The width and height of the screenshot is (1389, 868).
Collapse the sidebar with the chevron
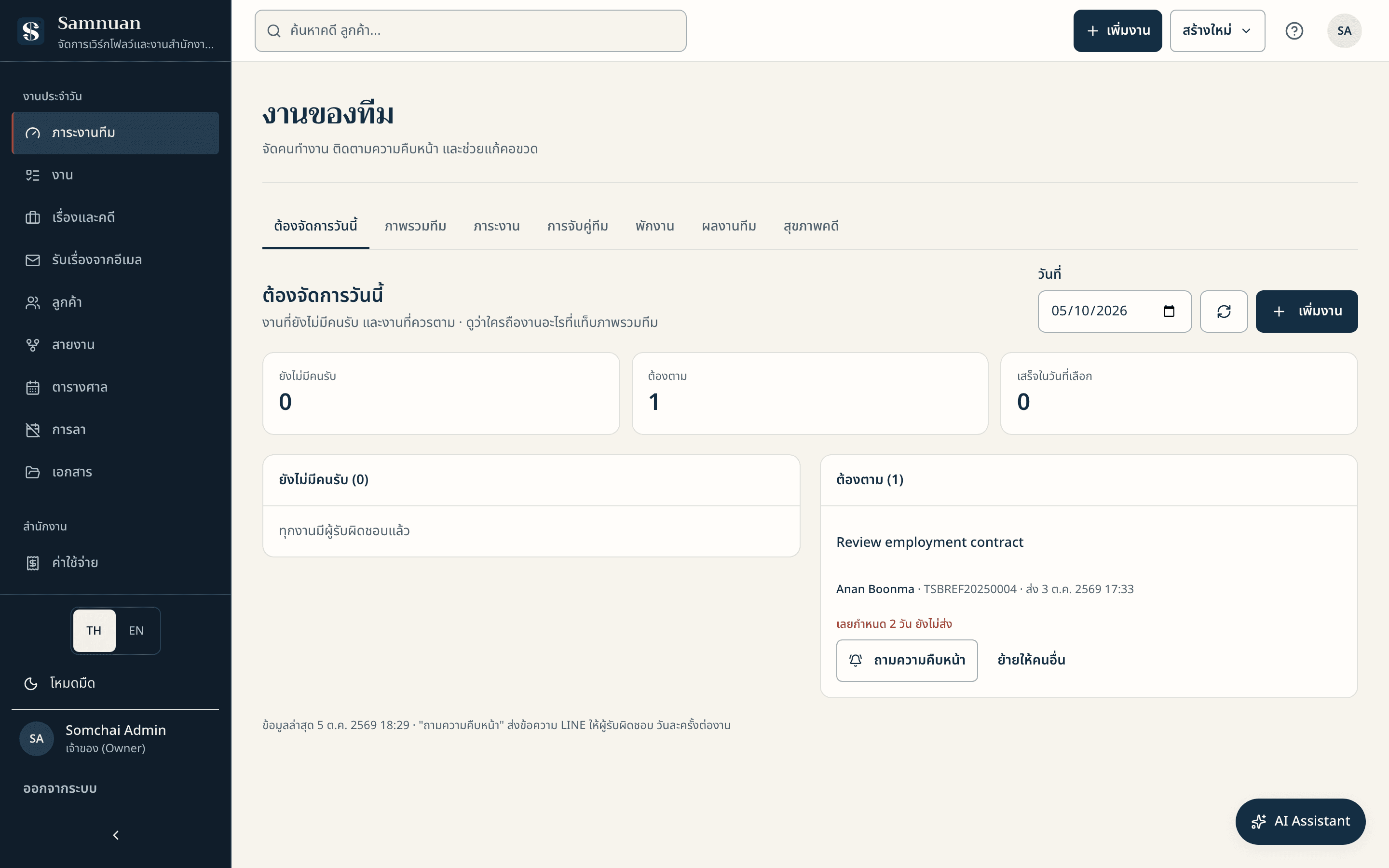click(116, 835)
